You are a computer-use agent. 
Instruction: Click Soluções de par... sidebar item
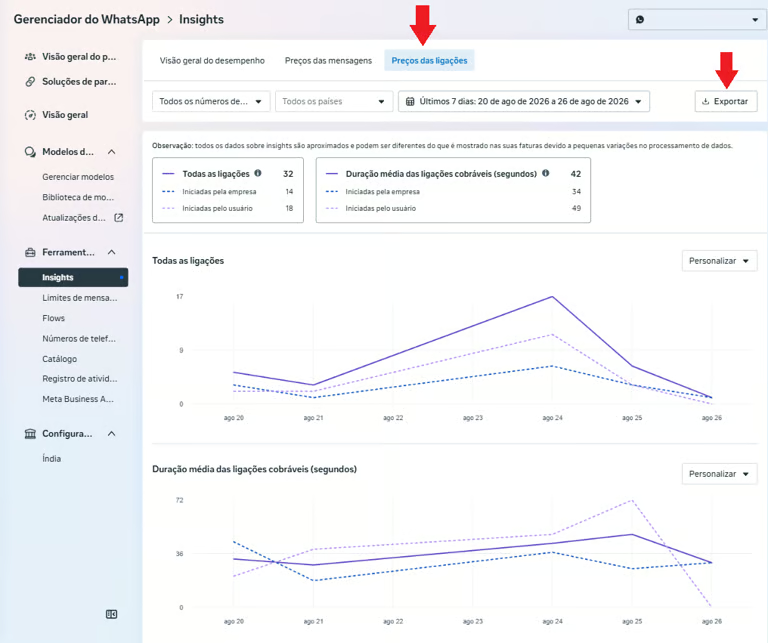click(x=79, y=82)
